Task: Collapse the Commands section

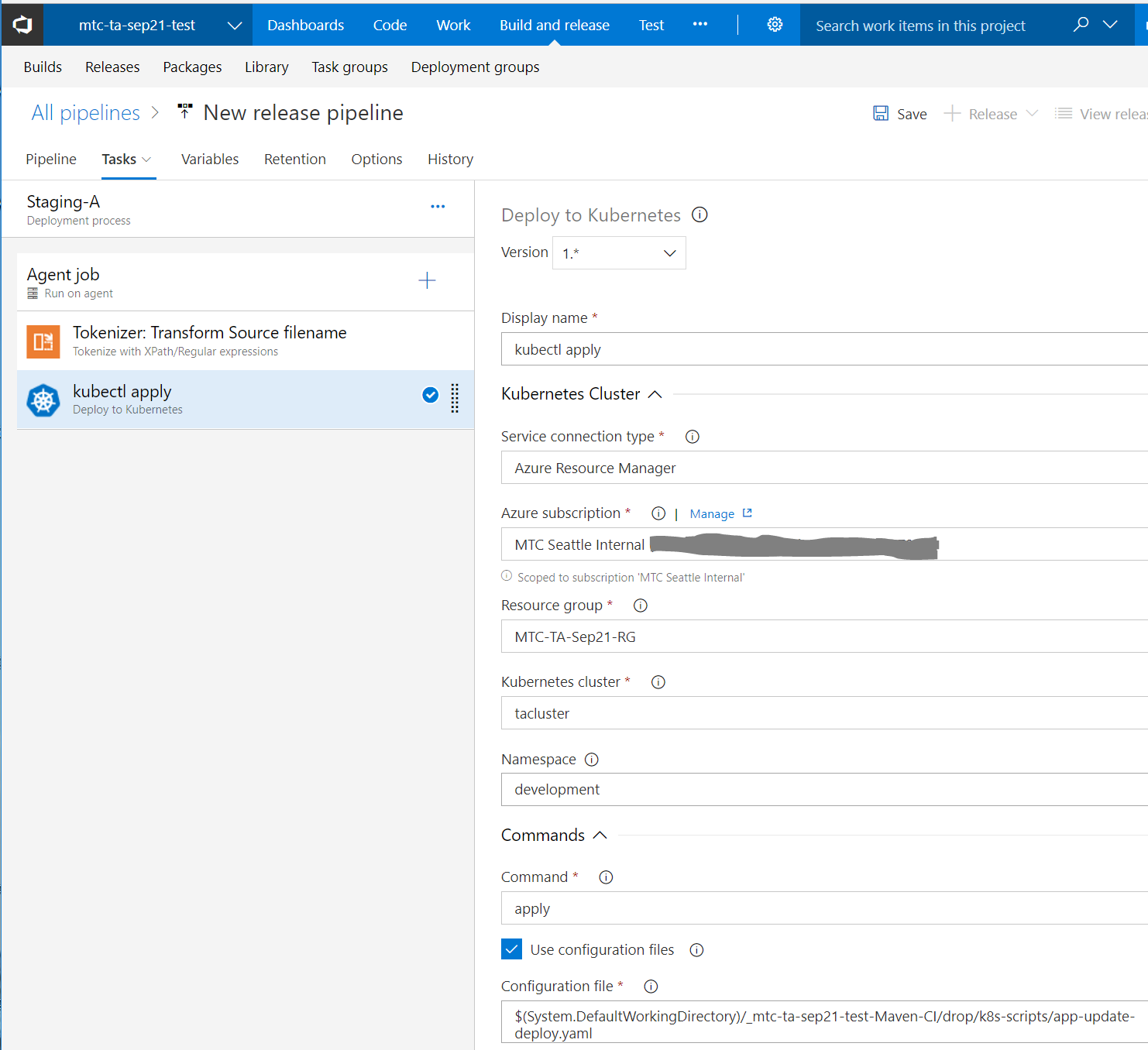Action: (600, 836)
